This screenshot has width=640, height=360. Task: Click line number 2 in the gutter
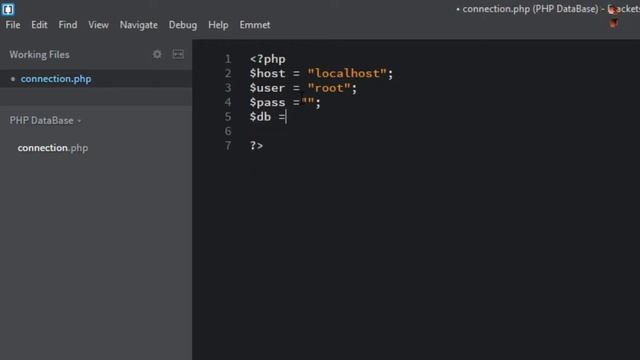(228, 73)
